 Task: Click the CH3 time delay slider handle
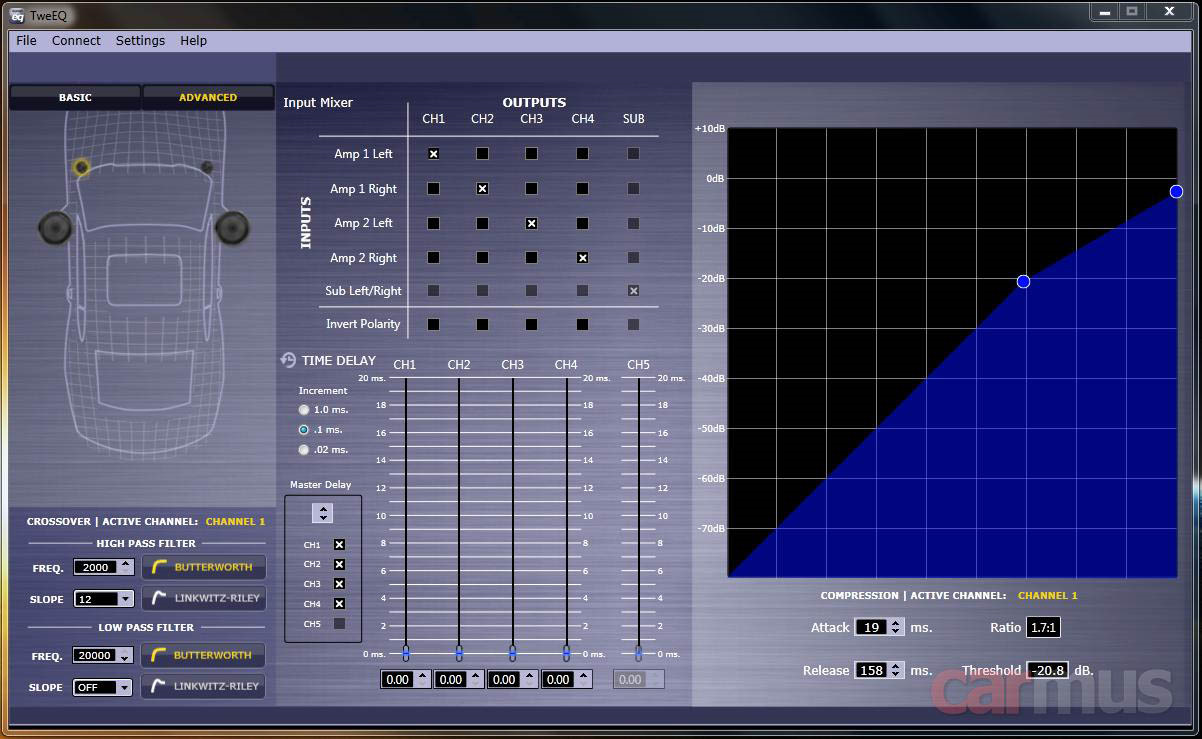(513, 653)
